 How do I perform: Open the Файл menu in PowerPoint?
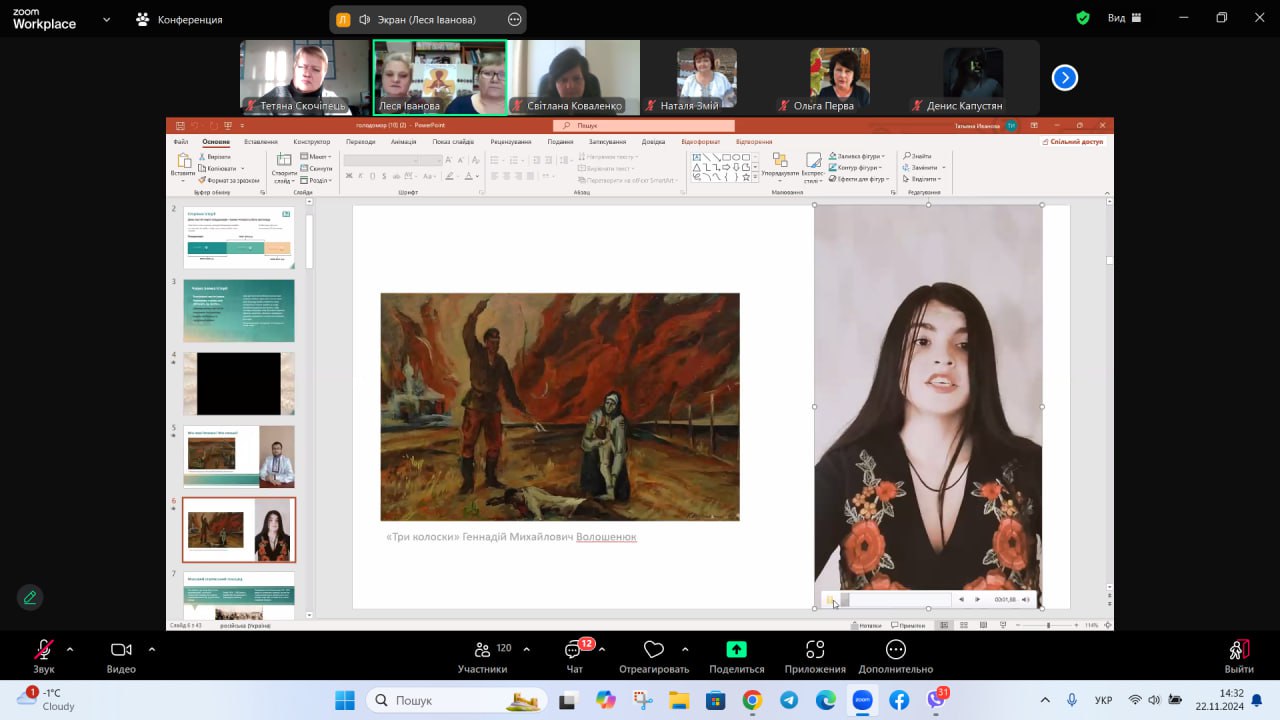click(180, 142)
